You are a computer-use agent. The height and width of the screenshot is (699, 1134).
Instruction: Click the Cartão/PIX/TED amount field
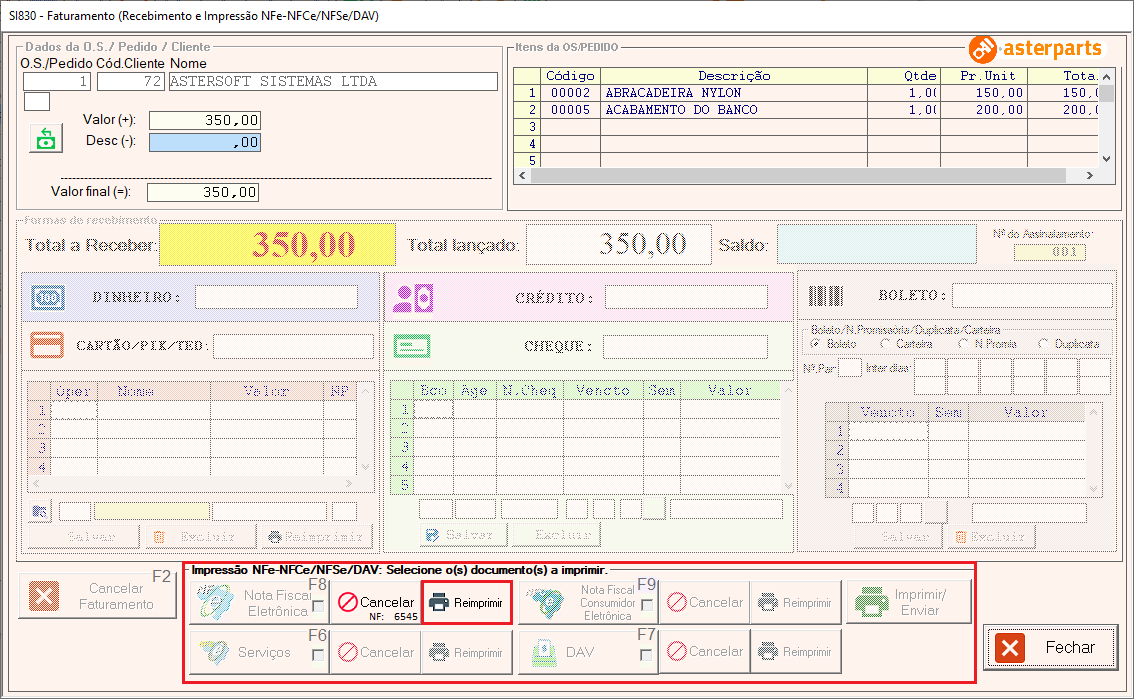pos(294,346)
